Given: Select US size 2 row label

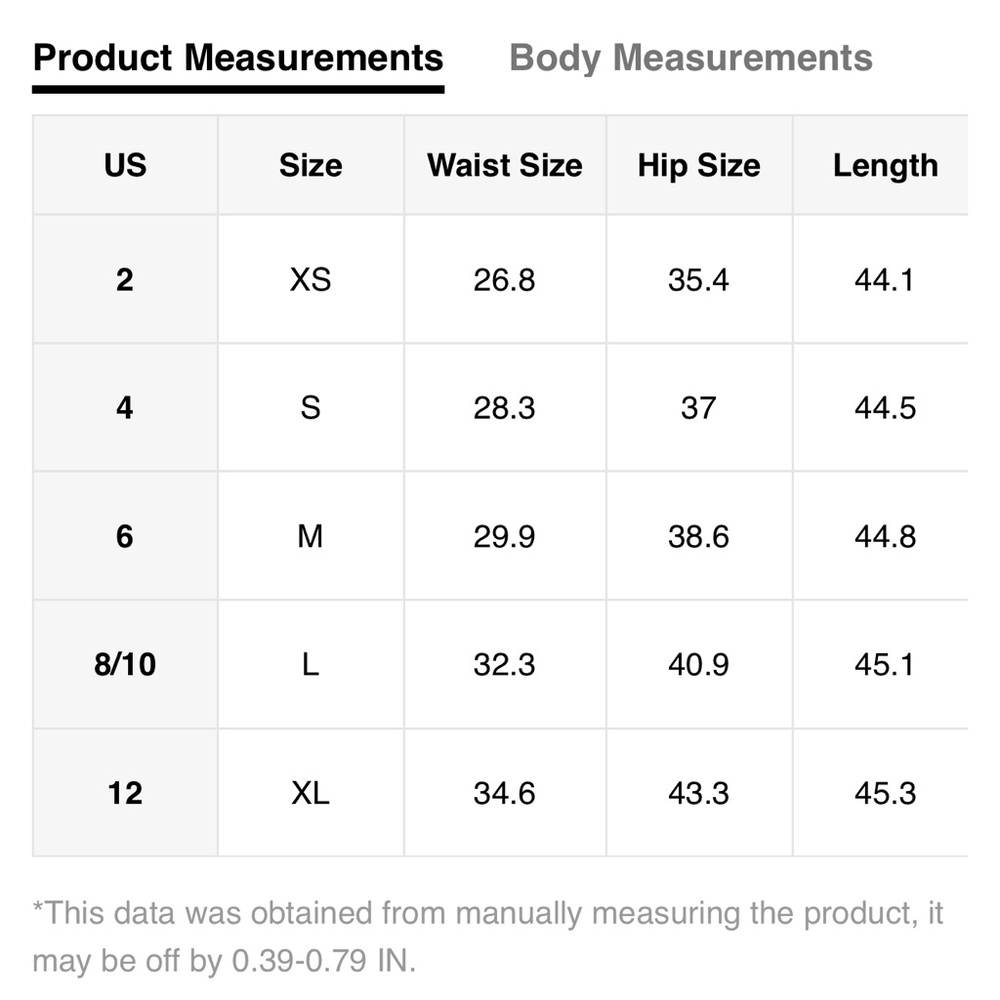Looking at the screenshot, I should coord(125,280).
